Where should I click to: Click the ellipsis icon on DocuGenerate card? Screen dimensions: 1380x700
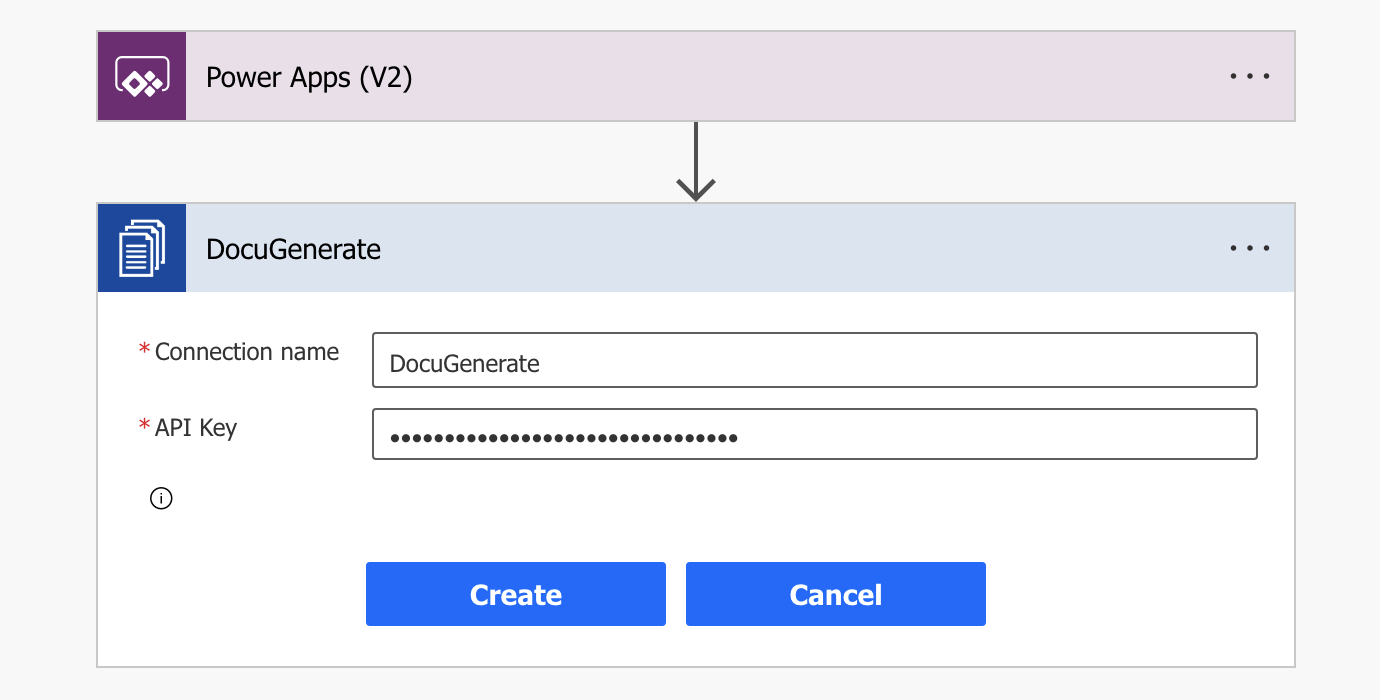click(x=1249, y=248)
